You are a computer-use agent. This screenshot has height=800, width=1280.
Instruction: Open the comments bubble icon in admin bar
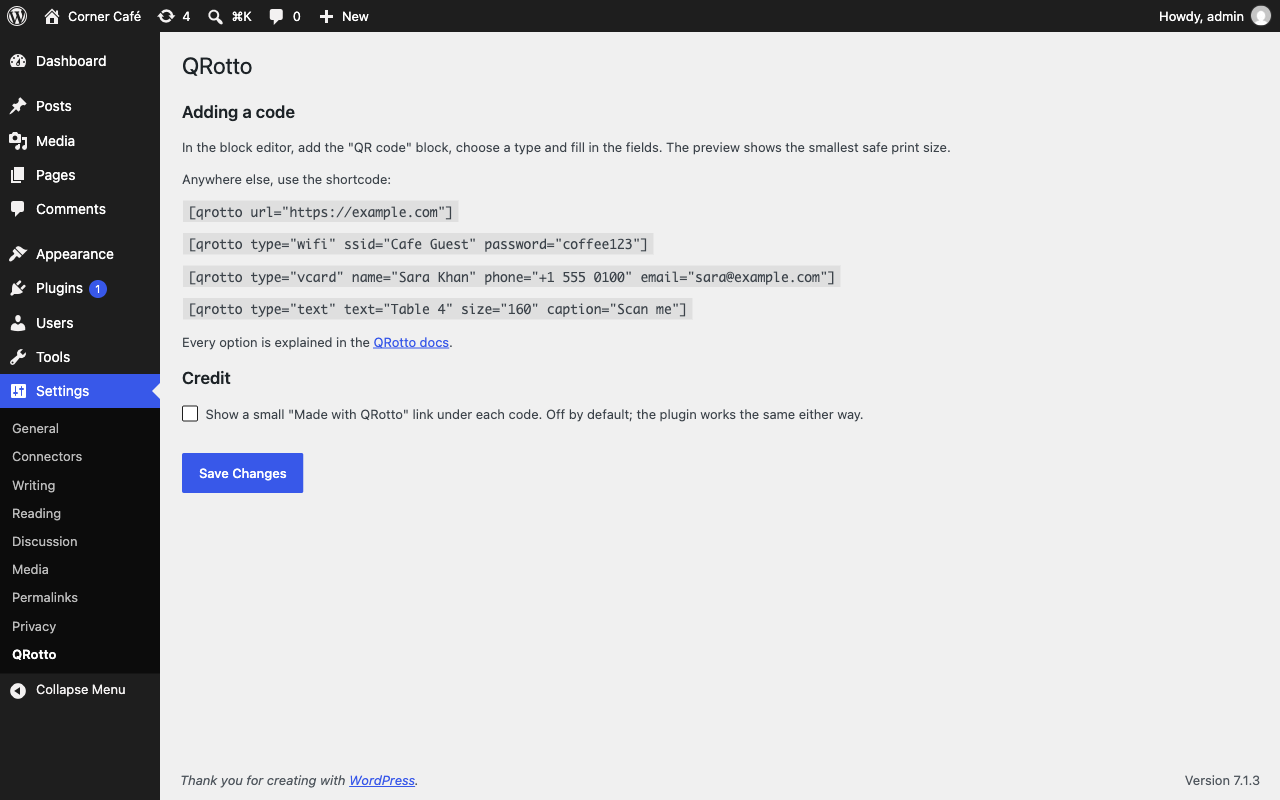tap(276, 16)
